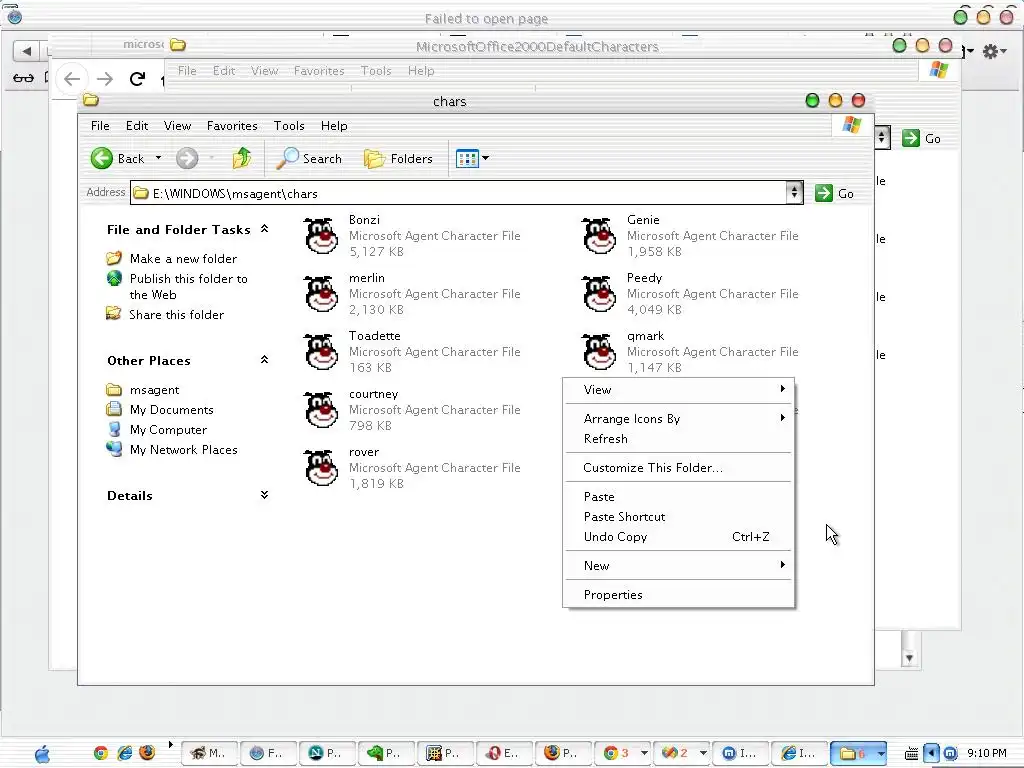Image resolution: width=1024 pixels, height=768 pixels.
Task: Launch Internet Explorer from quick launch
Action: 124,753
